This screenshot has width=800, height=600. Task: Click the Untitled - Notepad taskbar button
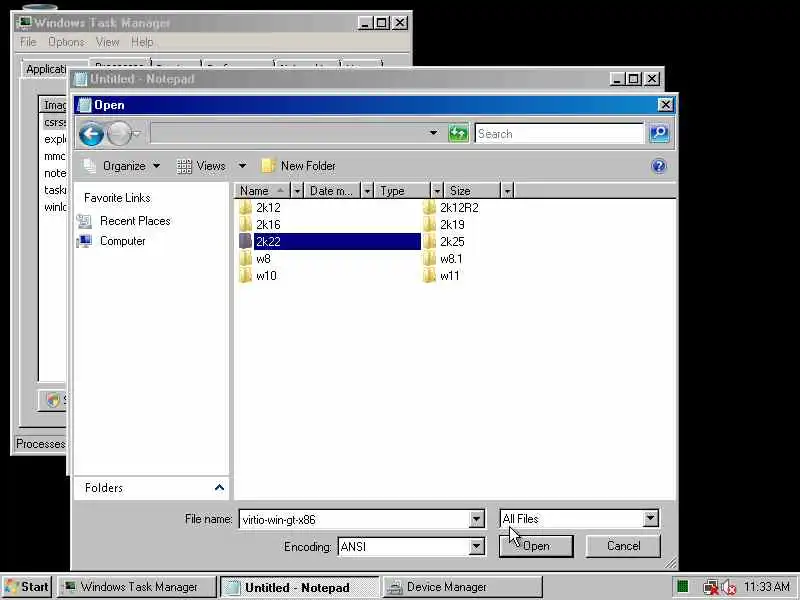point(299,587)
